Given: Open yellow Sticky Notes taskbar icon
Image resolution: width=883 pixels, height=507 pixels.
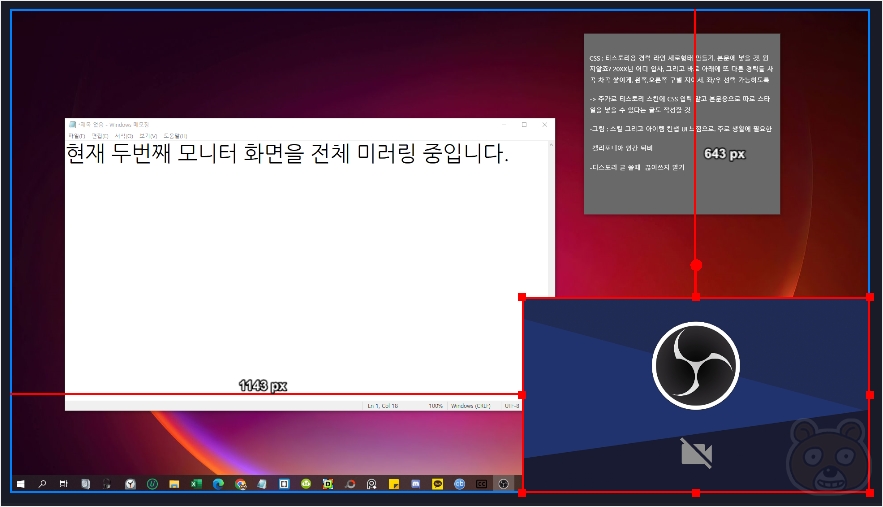Looking at the screenshot, I should (x=394, y=484).
